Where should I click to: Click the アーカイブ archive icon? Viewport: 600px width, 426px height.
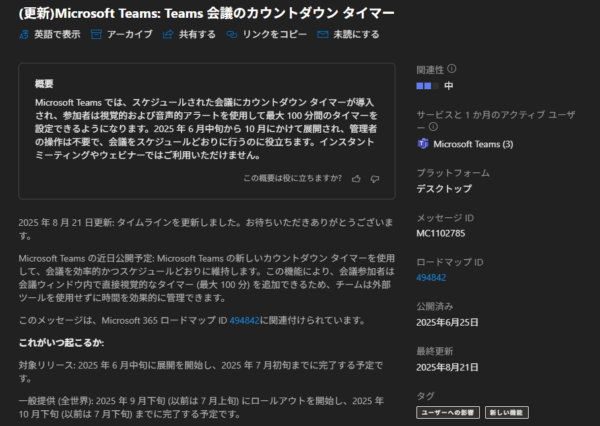pyautogui.click(x=96, y=35)
